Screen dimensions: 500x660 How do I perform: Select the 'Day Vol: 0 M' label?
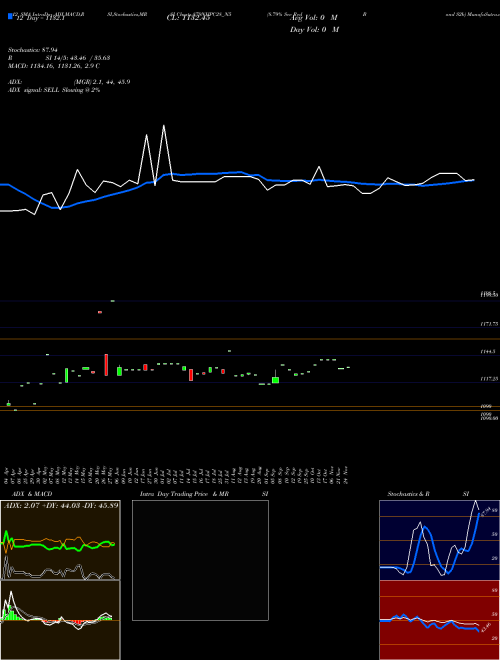click(x=314, y=30)
